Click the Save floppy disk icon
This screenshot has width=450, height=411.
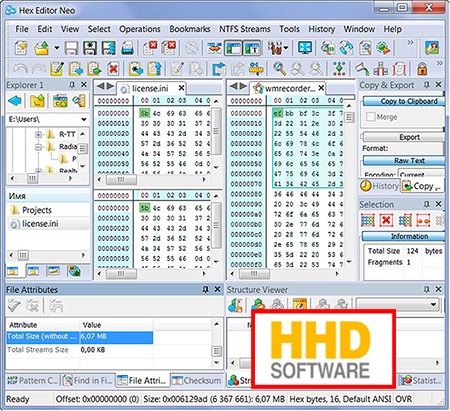pos(71,48)
